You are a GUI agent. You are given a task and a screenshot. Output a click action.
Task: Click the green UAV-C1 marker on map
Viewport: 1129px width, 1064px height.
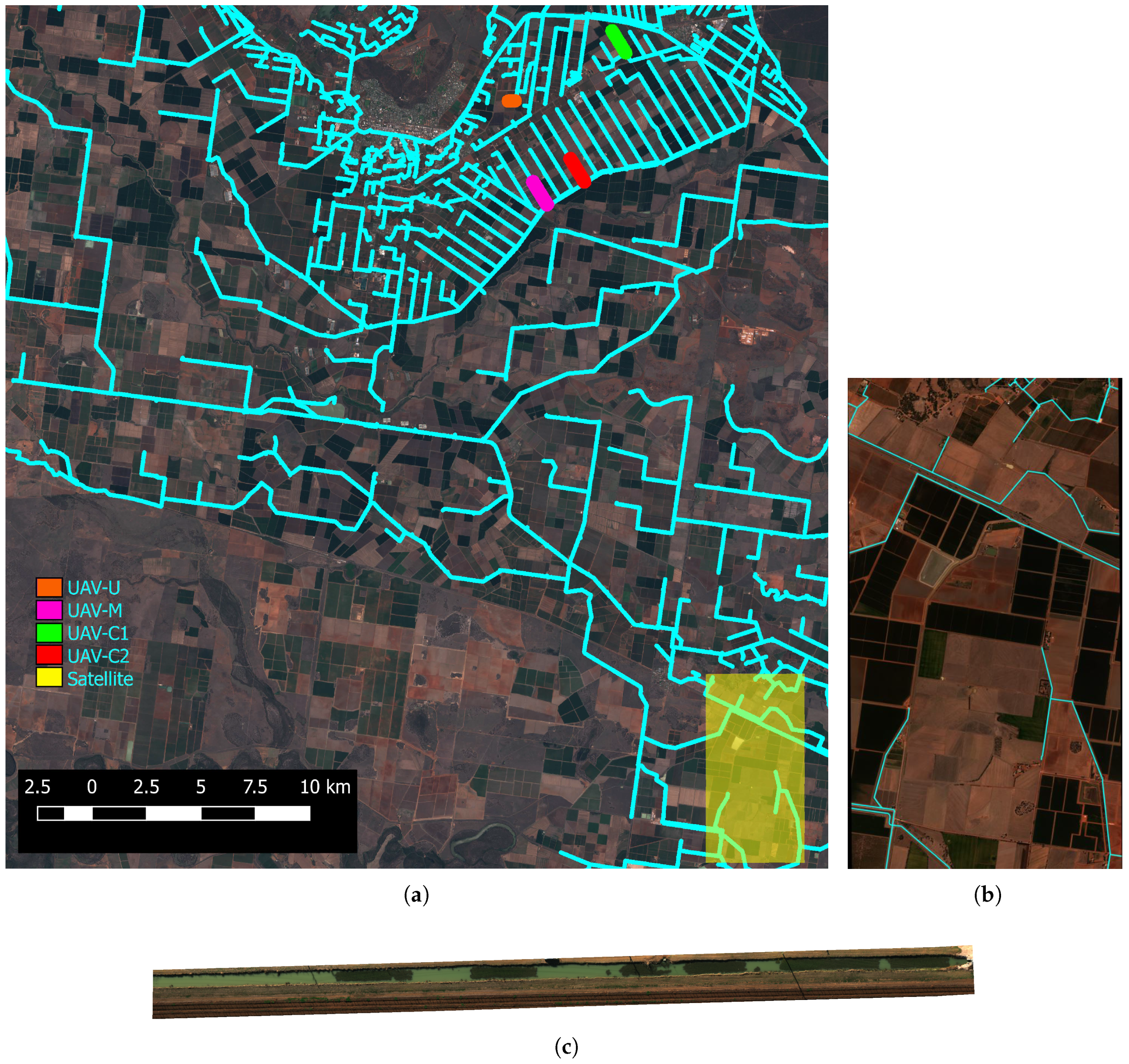point(618,41)
